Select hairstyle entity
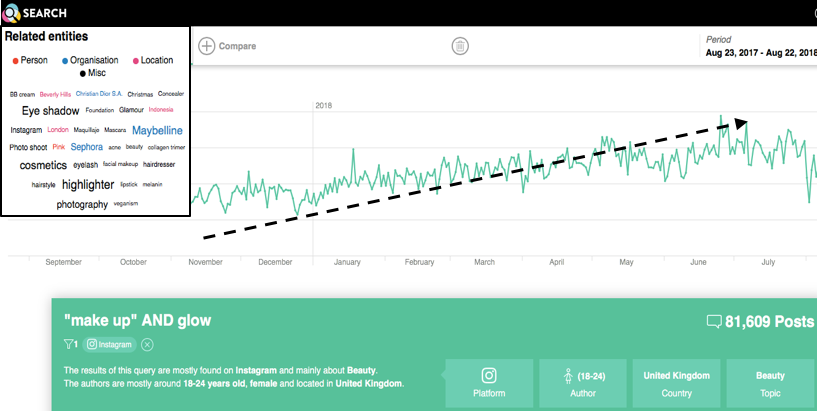 pyautogui.click(x=43, y=185)
